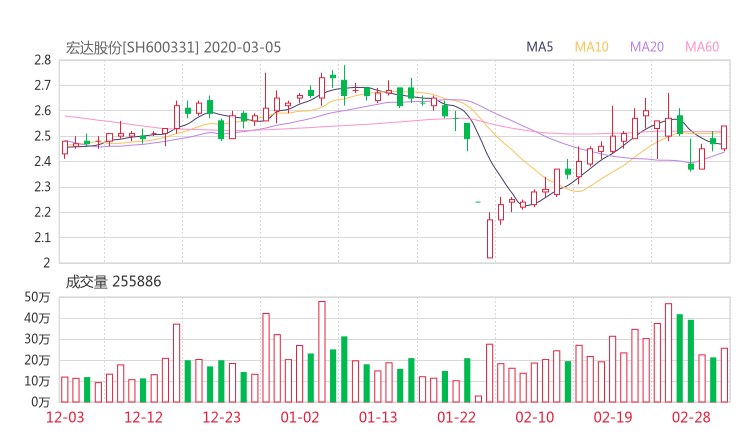Click the MA60 legend label

(702, 47)
